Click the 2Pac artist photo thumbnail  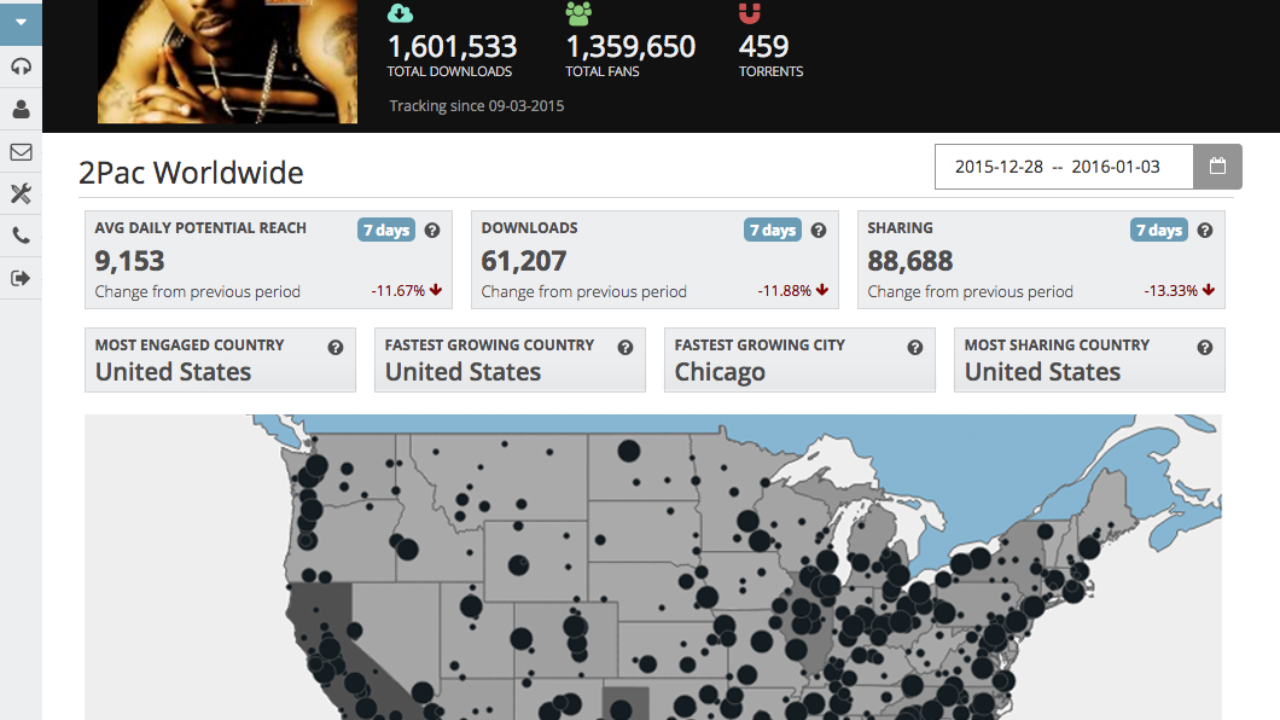point(227,61)
